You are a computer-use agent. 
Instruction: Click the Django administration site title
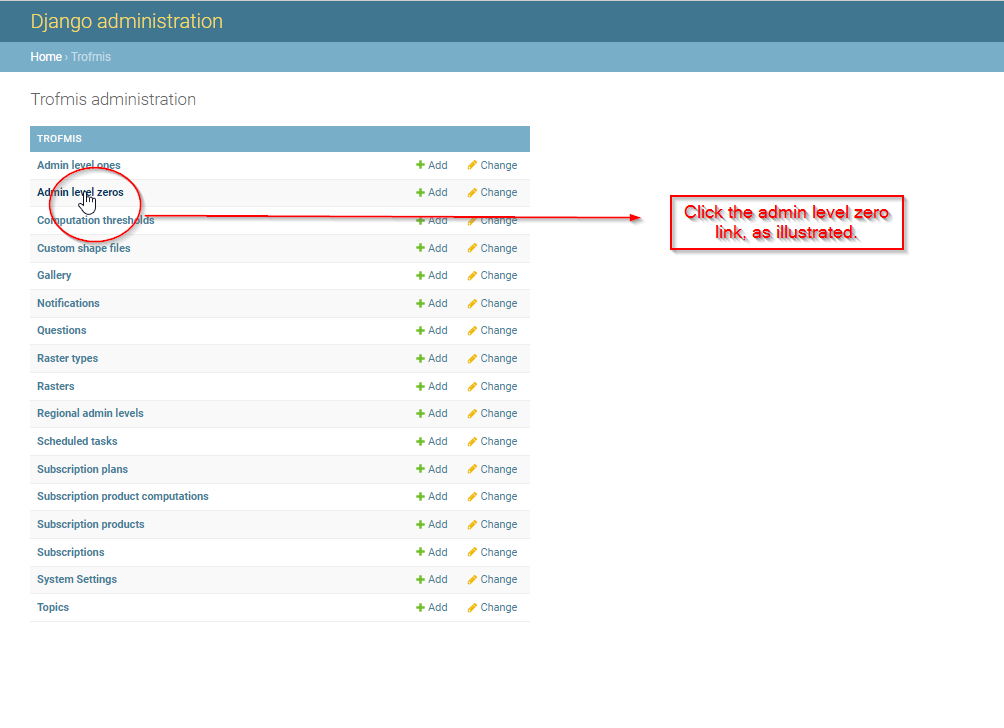click(127, 21)
